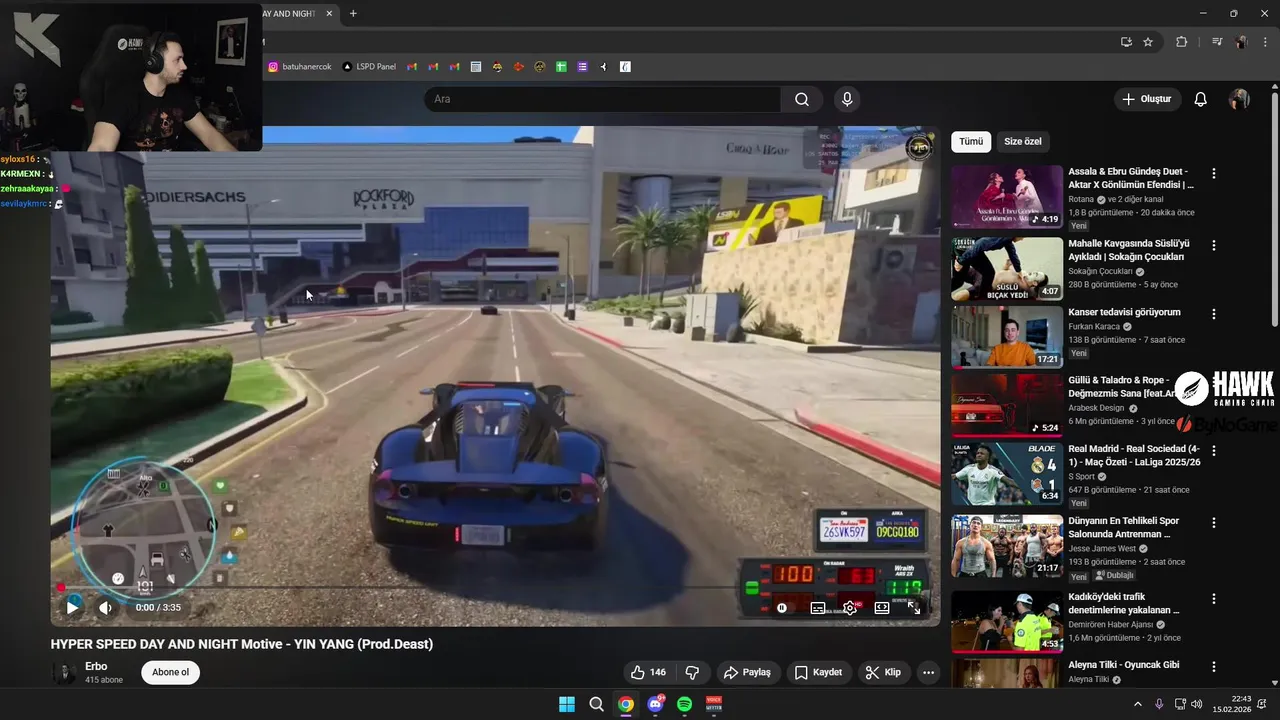Click the video progress bar

click(495, 588)
